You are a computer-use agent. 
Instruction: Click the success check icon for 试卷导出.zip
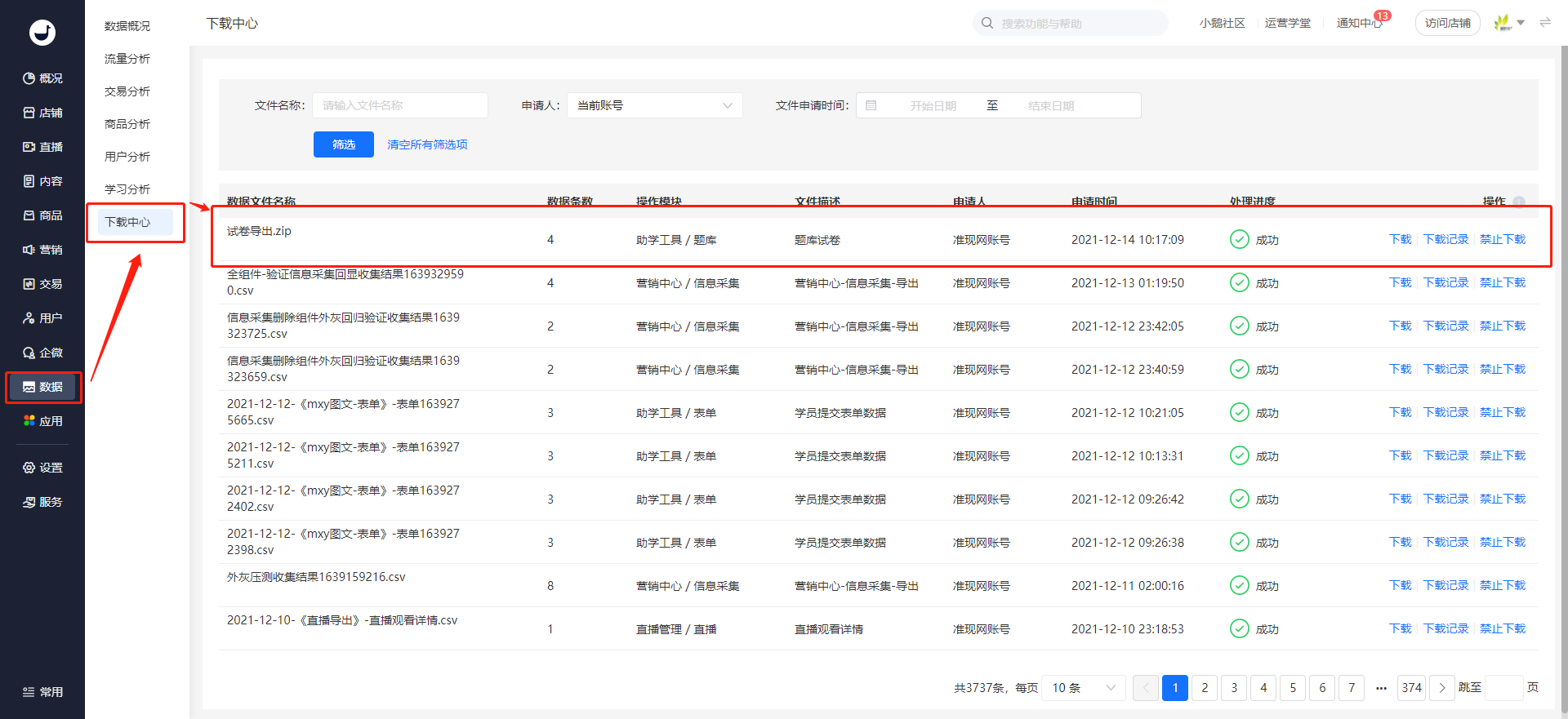coord(1240,239)
